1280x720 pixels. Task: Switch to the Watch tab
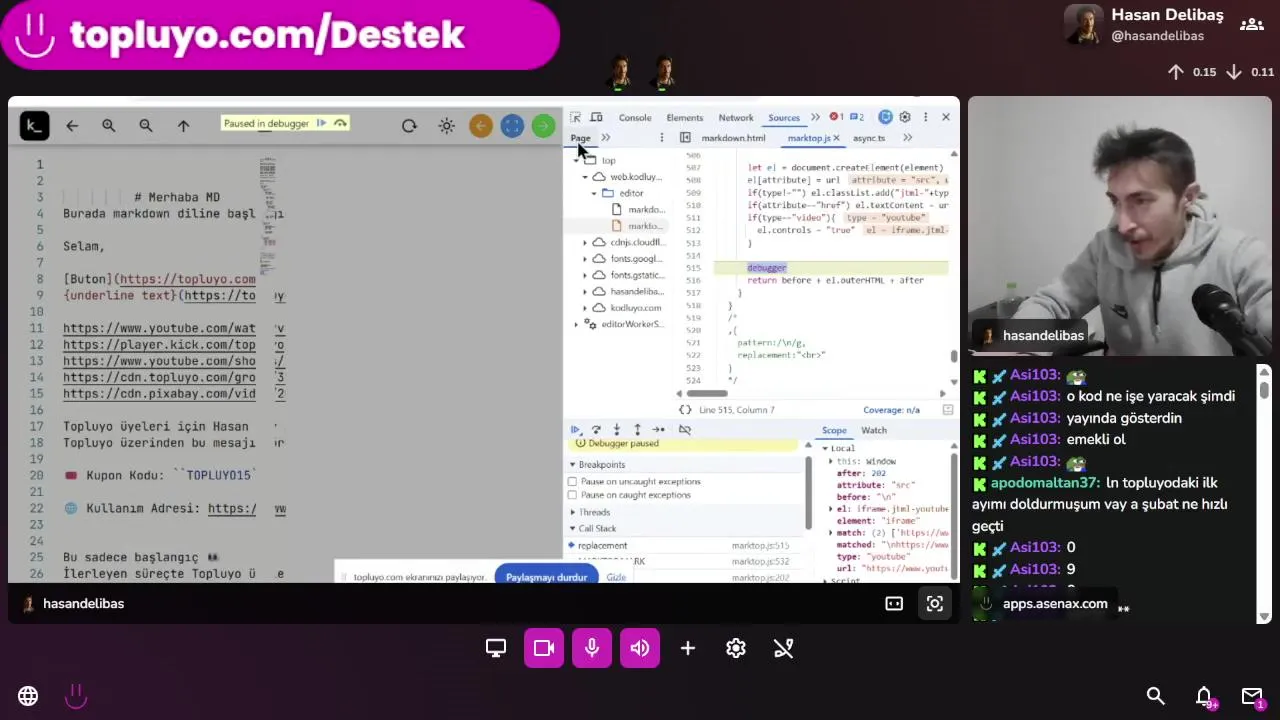[874, 430]
